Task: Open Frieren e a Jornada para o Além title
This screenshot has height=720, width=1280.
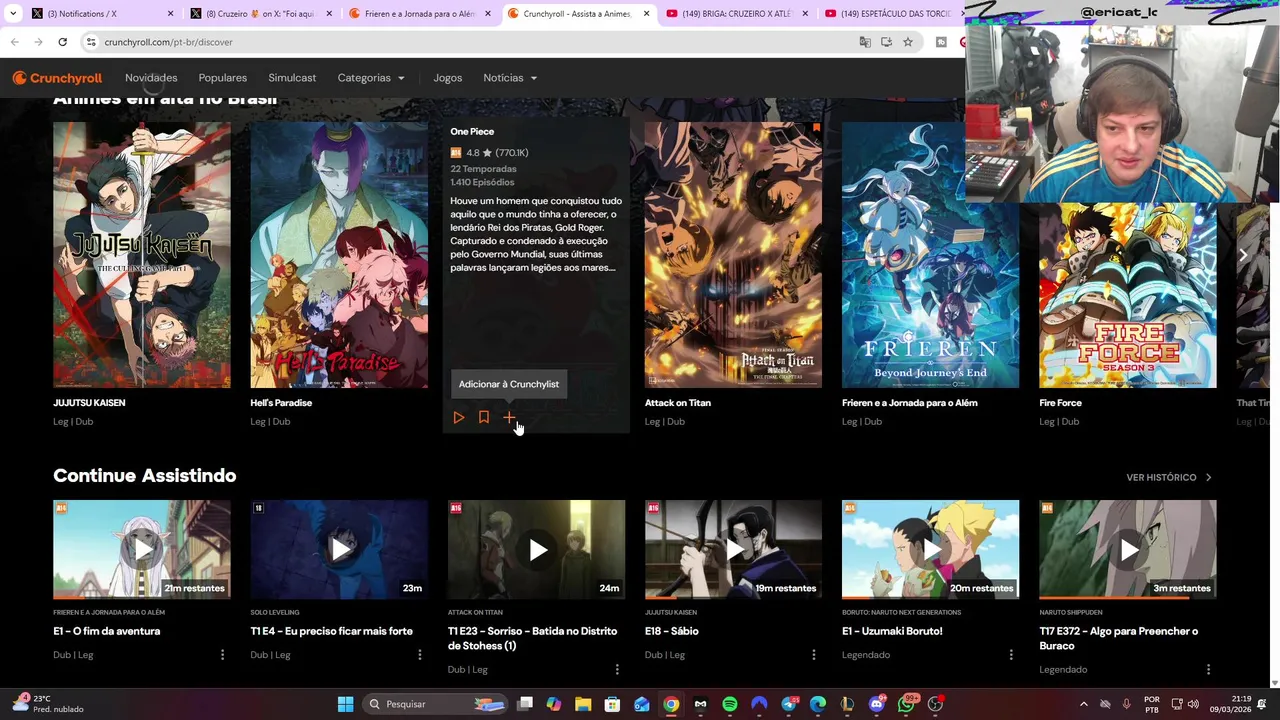Action: pos(910,403)
